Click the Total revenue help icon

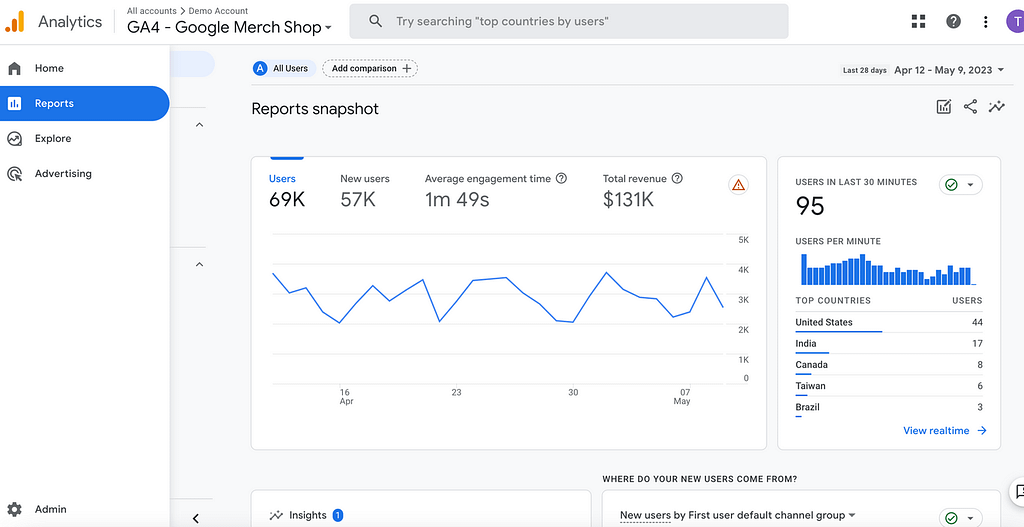pos(677,179)
